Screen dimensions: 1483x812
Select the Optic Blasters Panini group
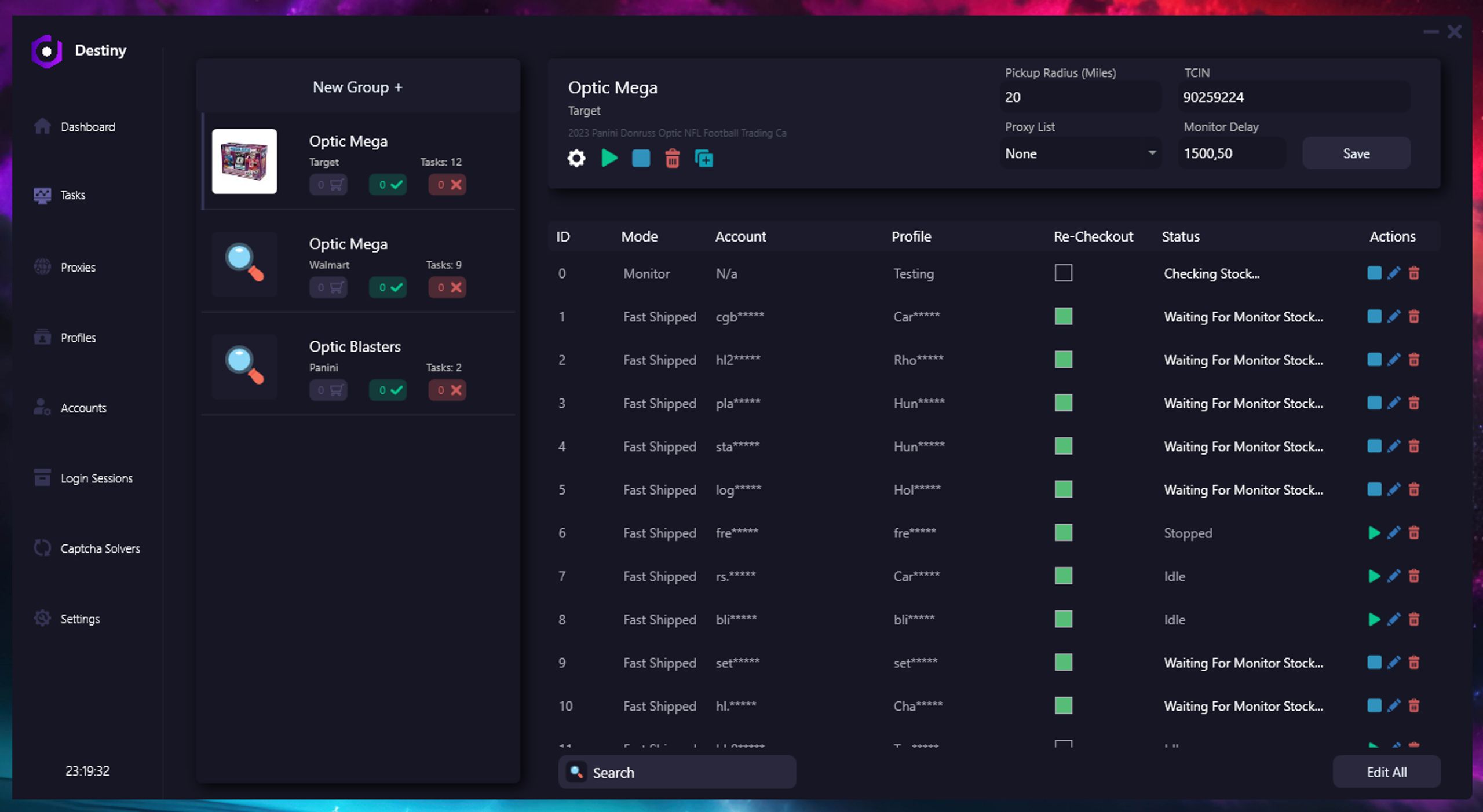[358, 367]
